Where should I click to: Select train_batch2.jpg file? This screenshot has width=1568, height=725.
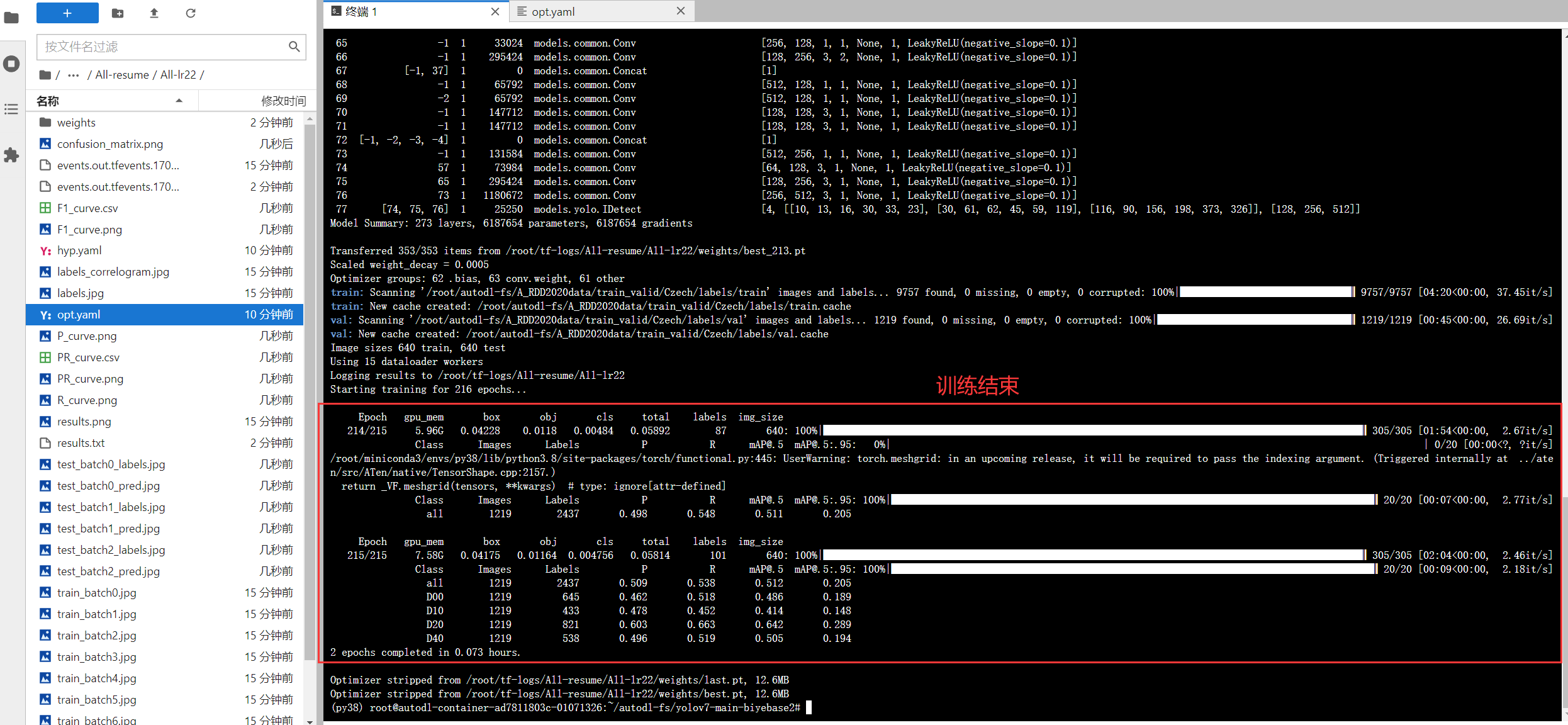165,636
